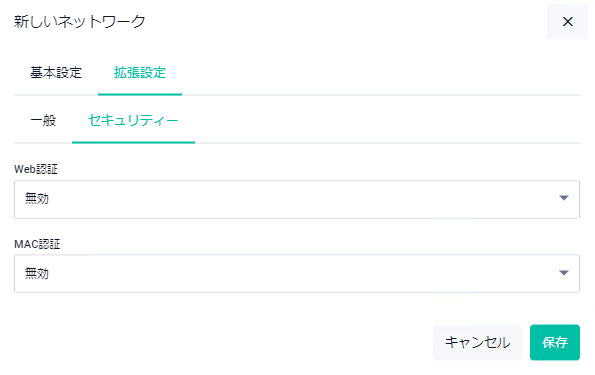The height and width of the screenshot is (375, 595).
Task: Click the 無効 value in Web認証 field
Action: tap(37, 198)
